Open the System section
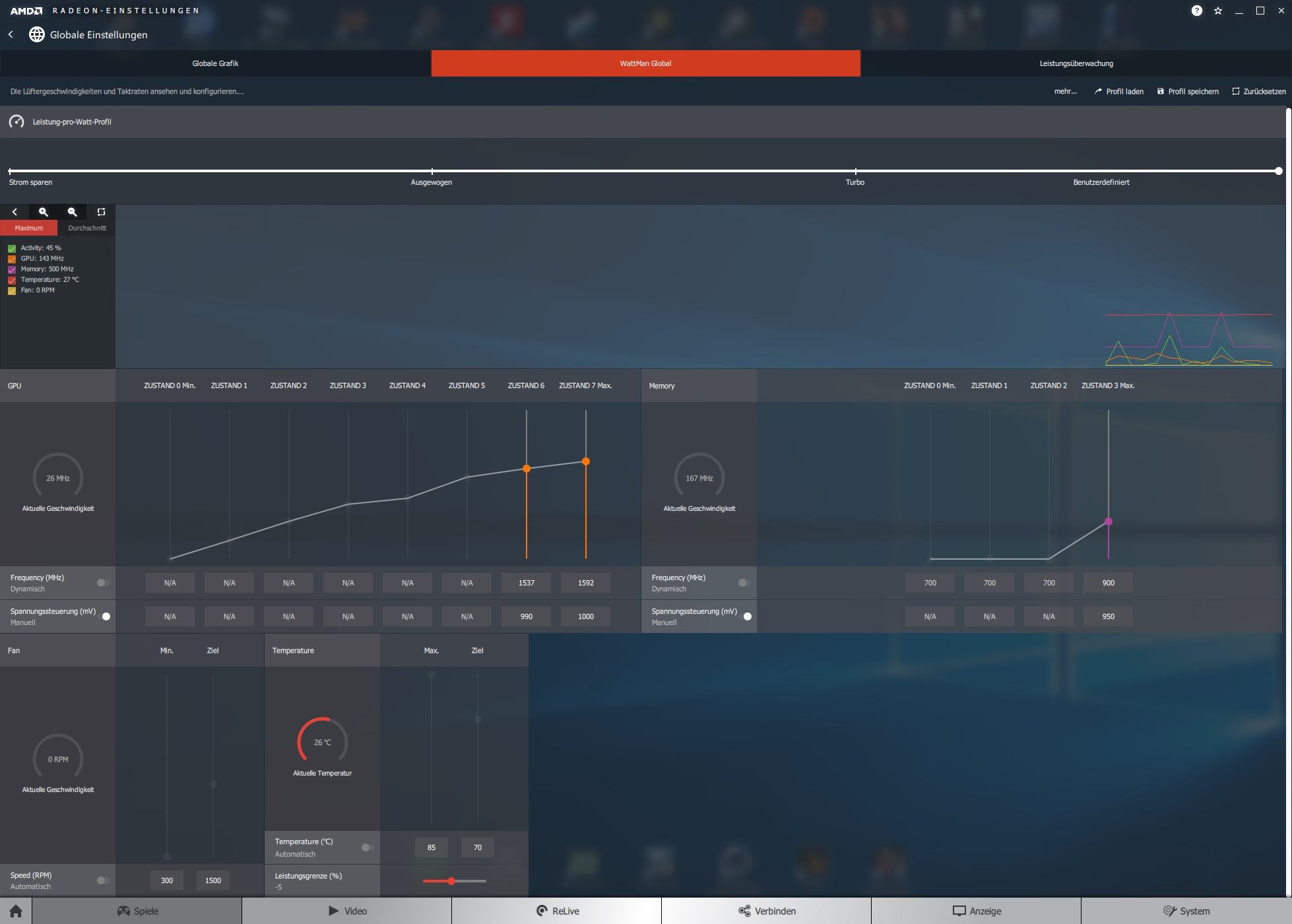 click(x=1186, y=911)
